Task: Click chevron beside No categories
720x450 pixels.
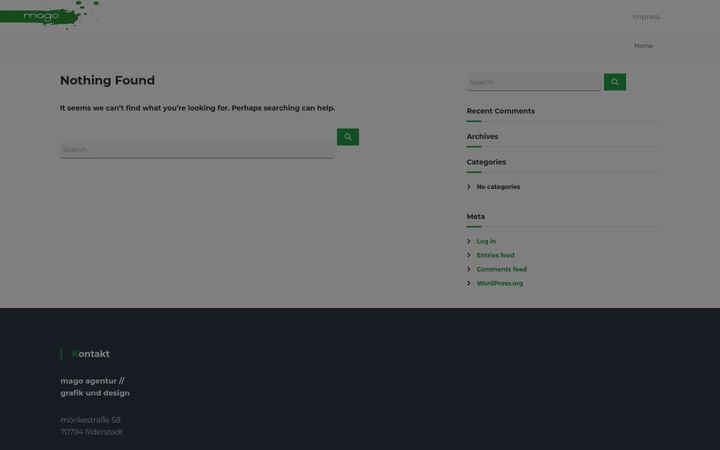Action: click(469, 186)
